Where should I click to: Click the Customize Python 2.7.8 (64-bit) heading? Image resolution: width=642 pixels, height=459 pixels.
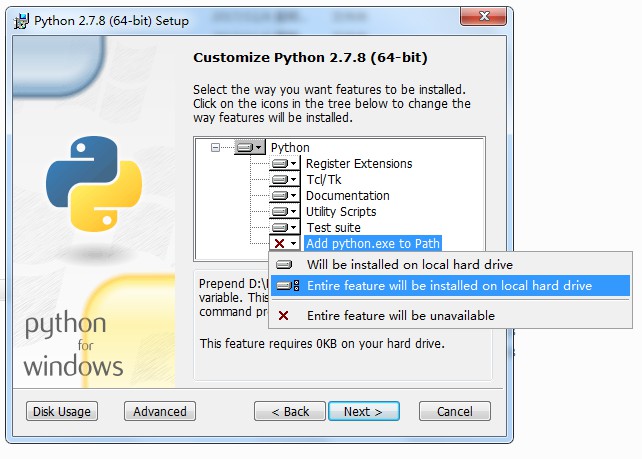310,57
